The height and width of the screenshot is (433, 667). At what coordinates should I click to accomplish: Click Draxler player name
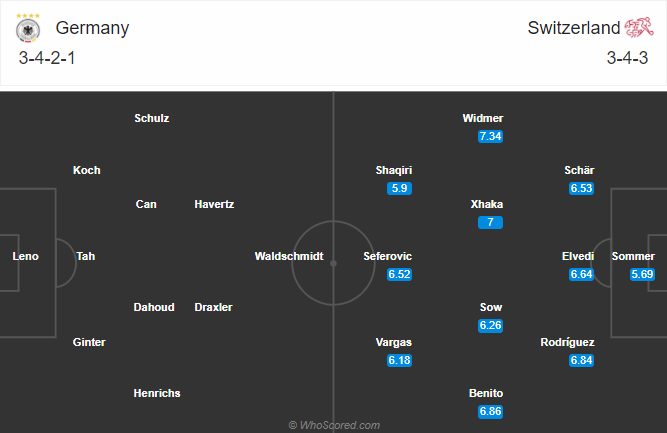click(213, 307)
